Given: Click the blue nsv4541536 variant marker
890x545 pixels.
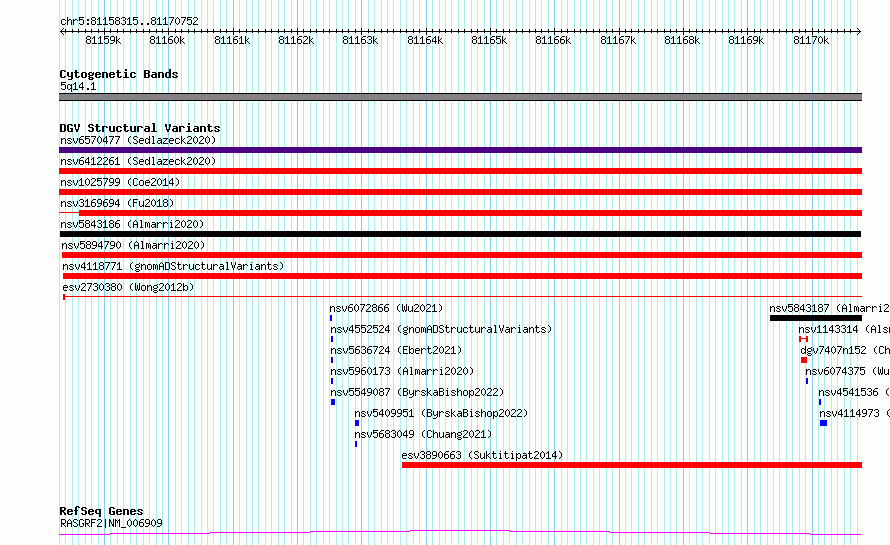Looking at the screenshot, I should (x=820, y=402).
